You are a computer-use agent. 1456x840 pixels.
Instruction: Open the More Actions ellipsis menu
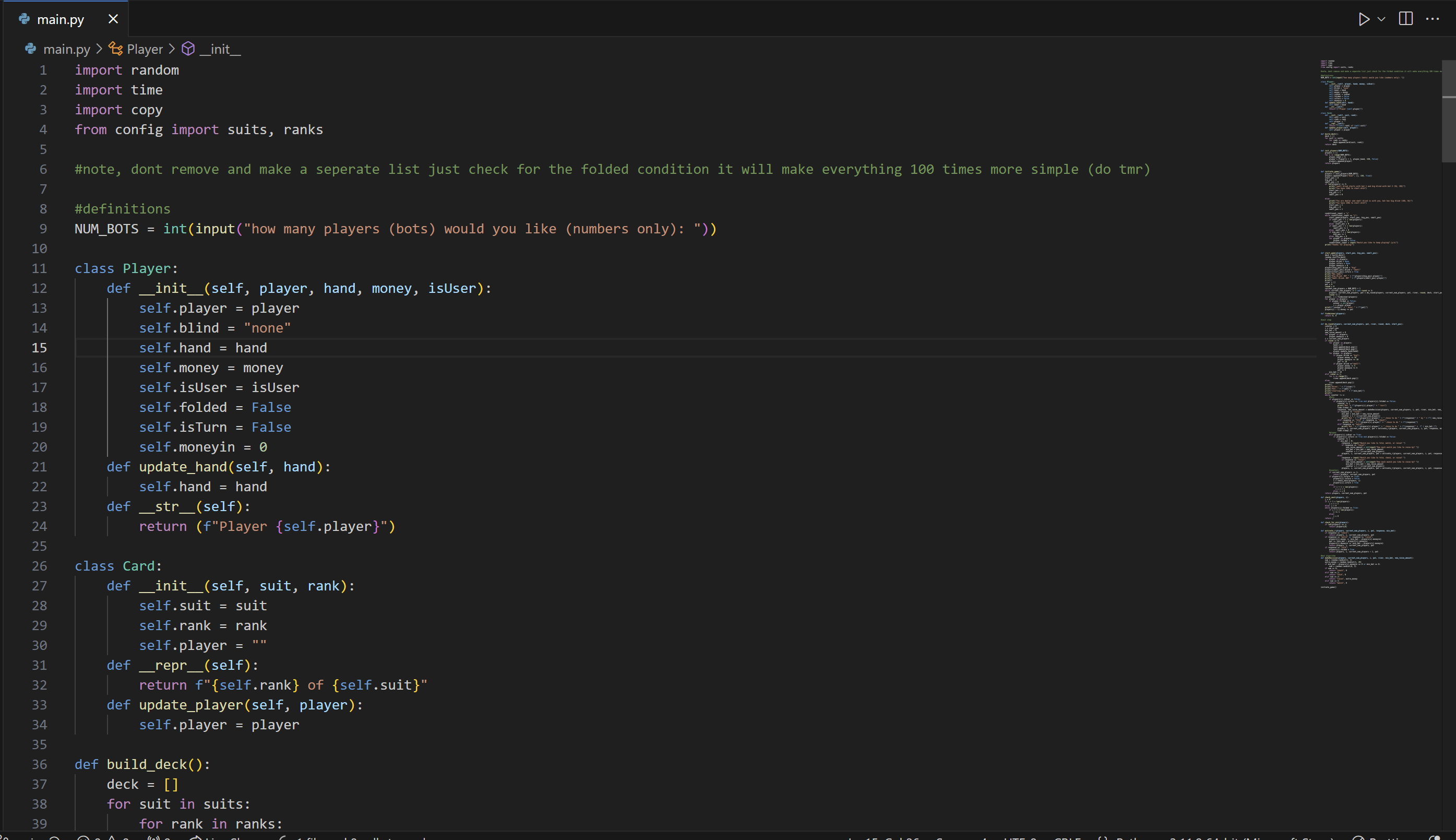1433,19
